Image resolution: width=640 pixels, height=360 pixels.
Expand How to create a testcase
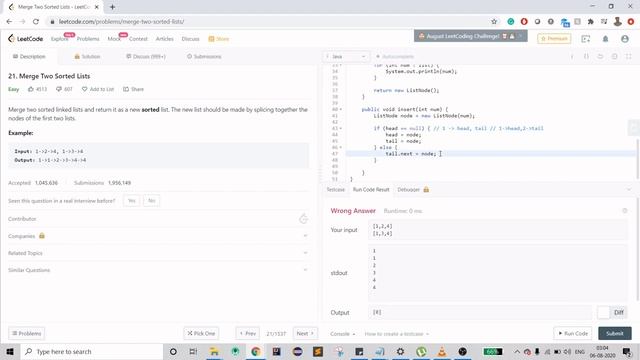396,333
